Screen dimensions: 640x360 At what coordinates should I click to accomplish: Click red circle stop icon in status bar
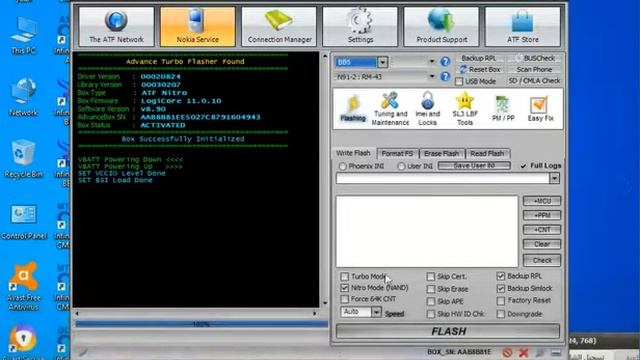tap(507, 353)
